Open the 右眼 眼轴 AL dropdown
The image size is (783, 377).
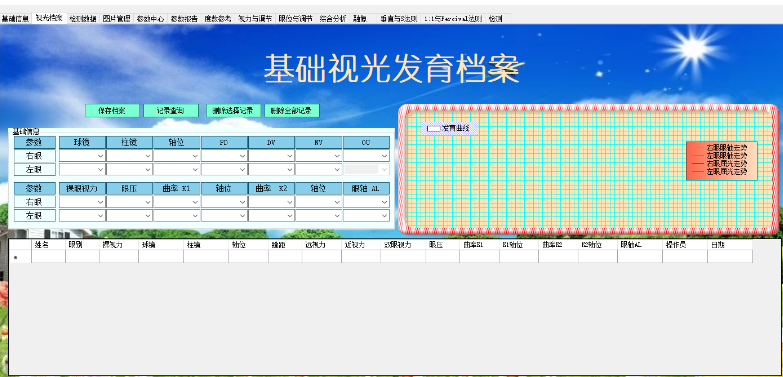(384, 202)
